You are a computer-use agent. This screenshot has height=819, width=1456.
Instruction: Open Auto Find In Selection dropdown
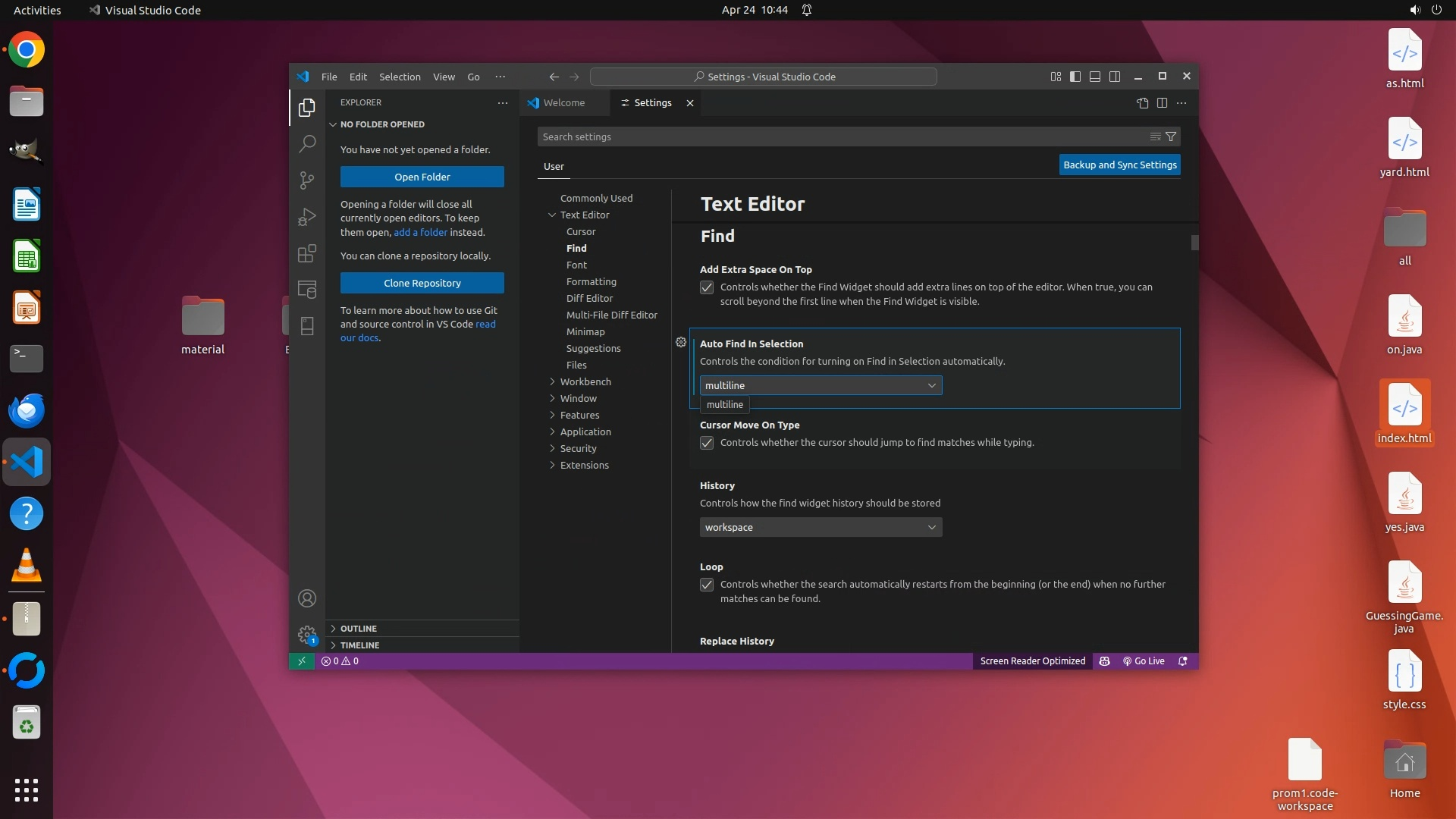point(821,385)
